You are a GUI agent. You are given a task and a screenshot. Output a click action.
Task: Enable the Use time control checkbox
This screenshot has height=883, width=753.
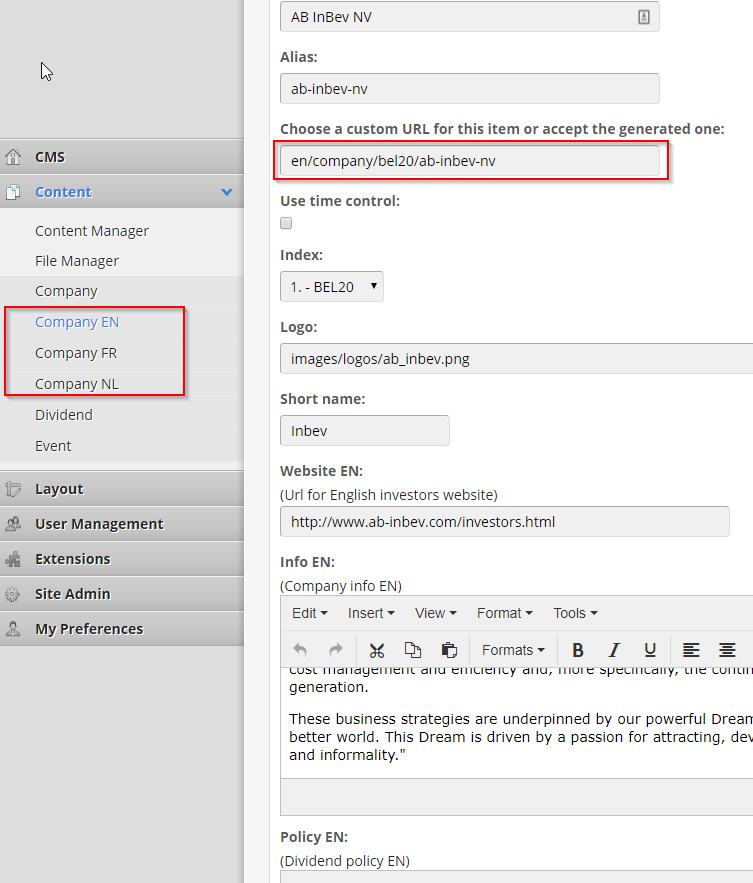[286, 223]
